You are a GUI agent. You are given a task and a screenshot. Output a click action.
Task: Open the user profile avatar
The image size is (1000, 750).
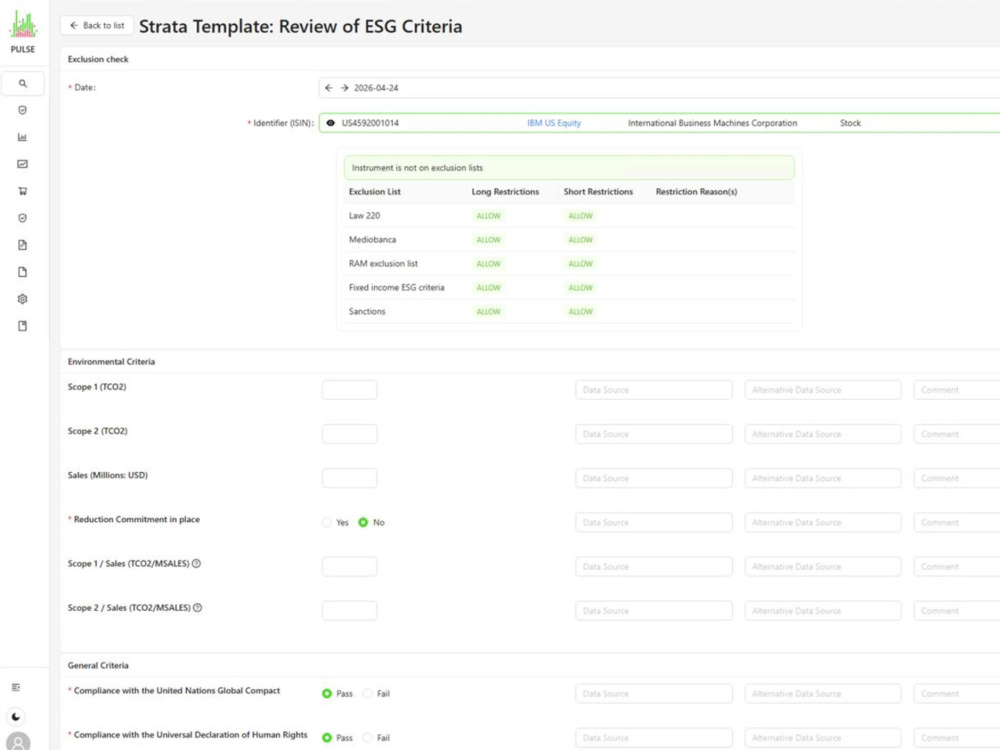tap(18, 742)
